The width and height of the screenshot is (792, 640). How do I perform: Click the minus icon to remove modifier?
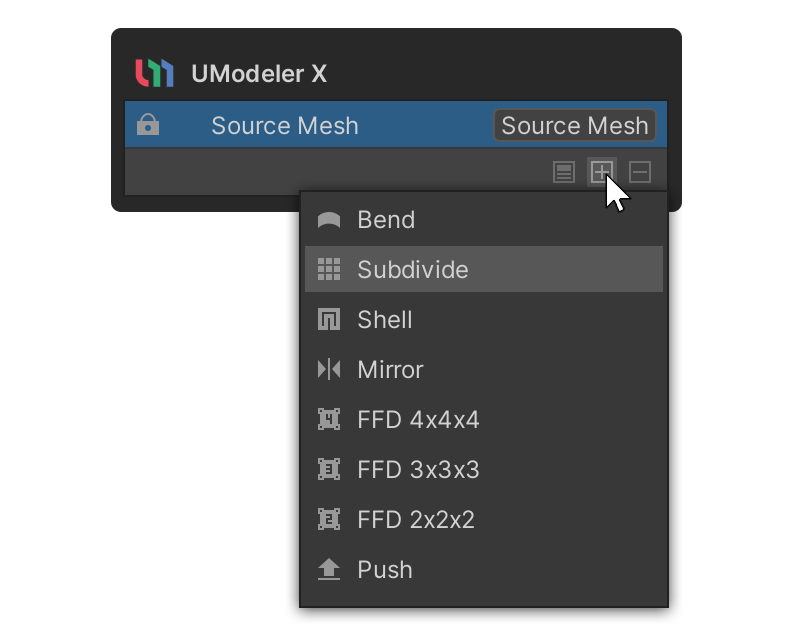[x=640, y=172]
